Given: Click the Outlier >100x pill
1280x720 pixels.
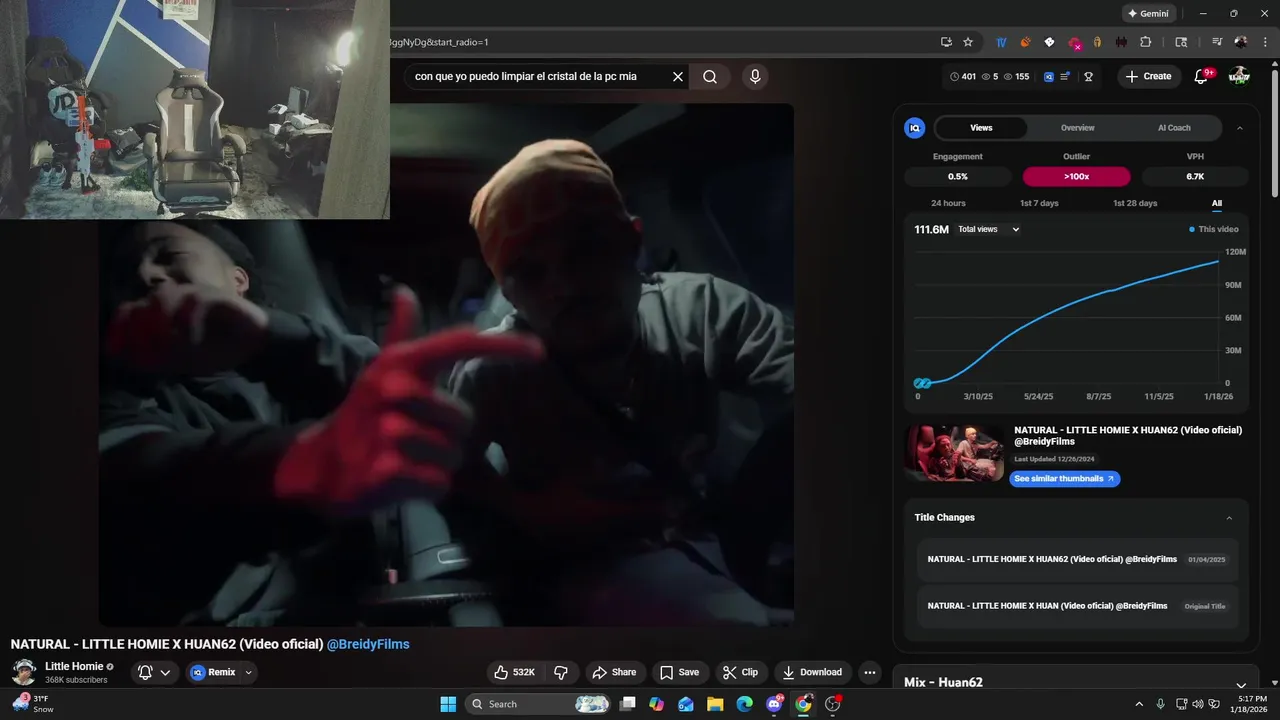Looking at the screenshot, I should 1076,176.
